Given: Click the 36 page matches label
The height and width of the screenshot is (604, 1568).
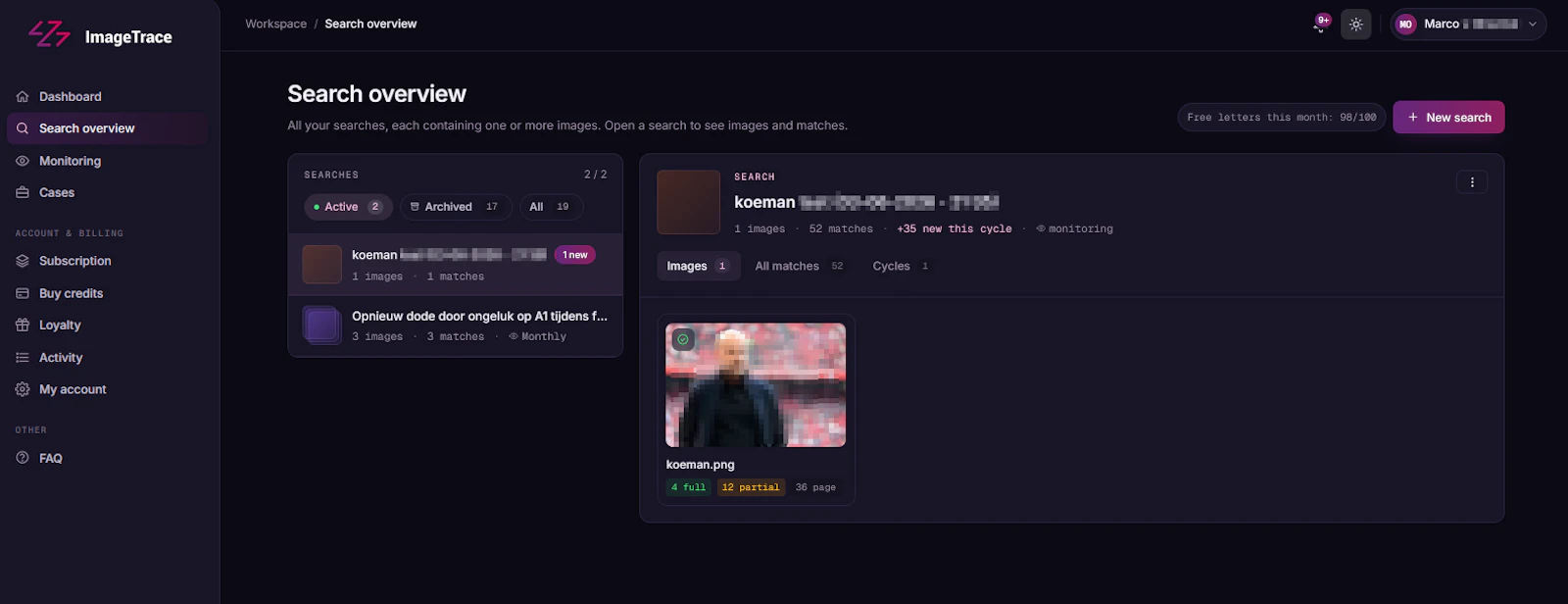Looking at the screenshot, I should (815, 487).
